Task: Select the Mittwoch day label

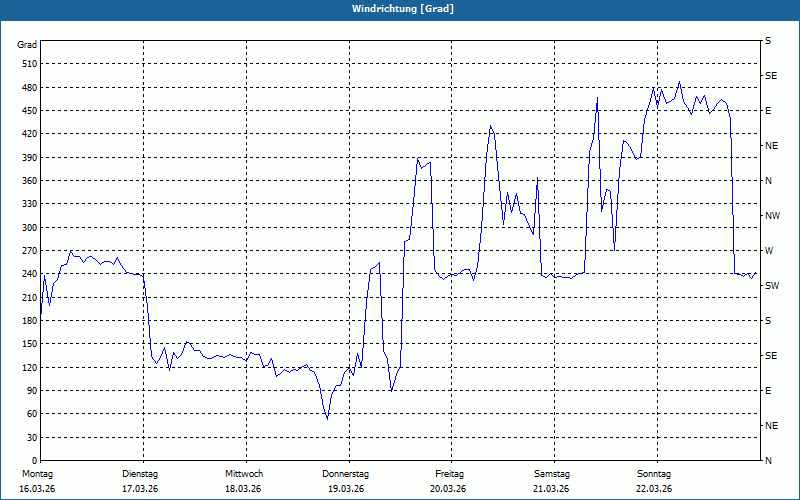Action: click(x=244, y=473)
